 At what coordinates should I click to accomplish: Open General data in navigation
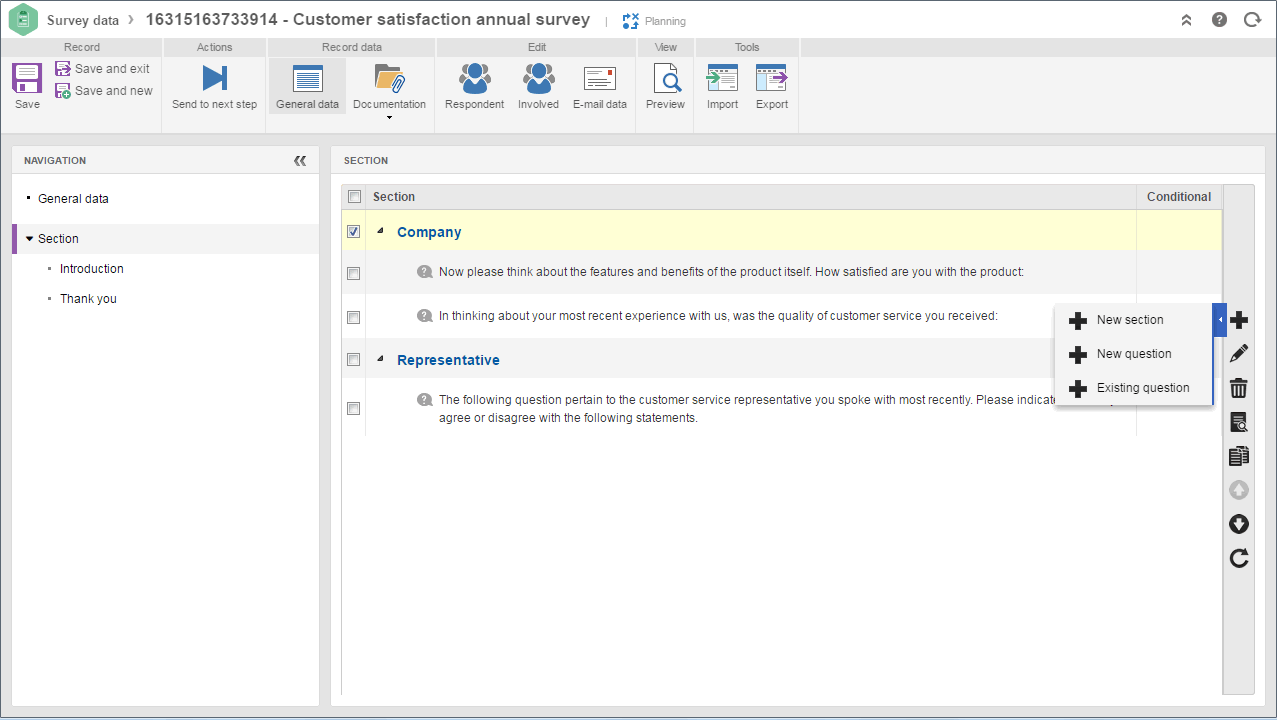(73, 199)
